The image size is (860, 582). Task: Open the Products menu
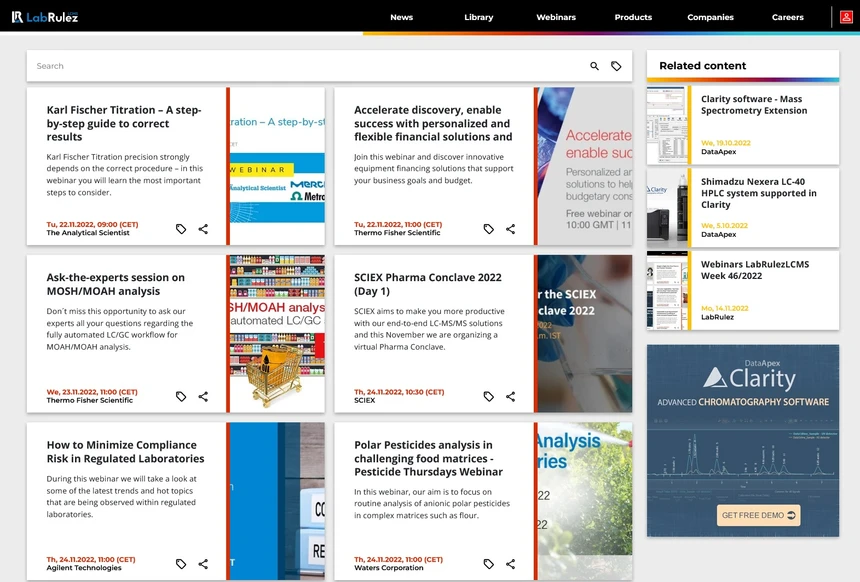tap(633, 17)
